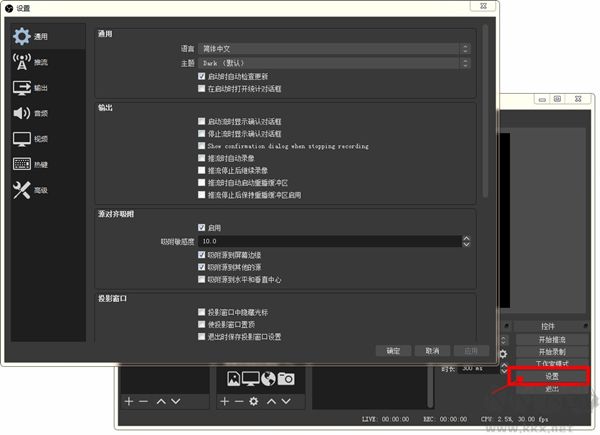
Task: Click the 吸附敏感度 field showing 10.0
Action: click(x=330, y=241)
